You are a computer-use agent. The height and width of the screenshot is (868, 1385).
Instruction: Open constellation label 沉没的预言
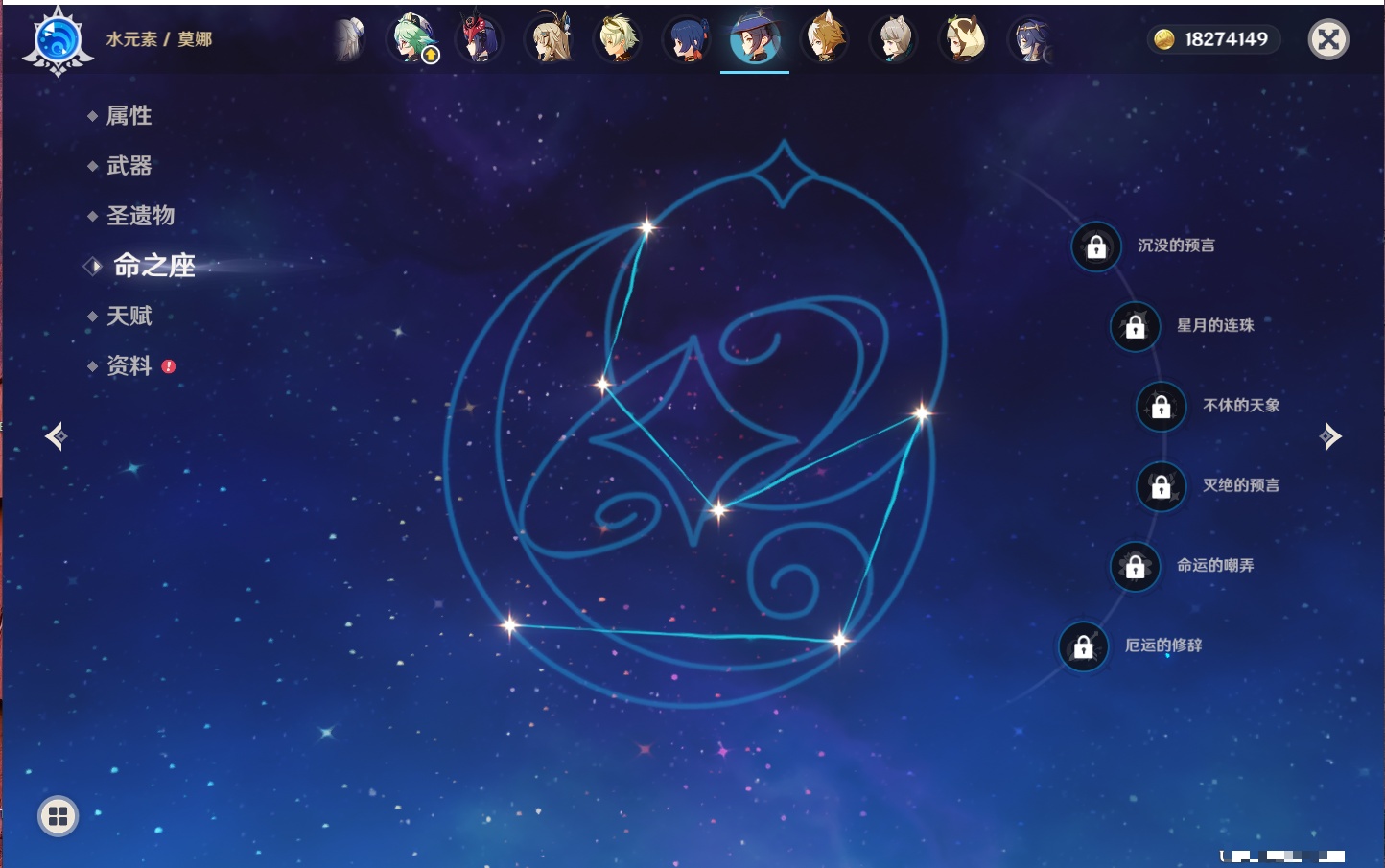(x=1176, y=246)
